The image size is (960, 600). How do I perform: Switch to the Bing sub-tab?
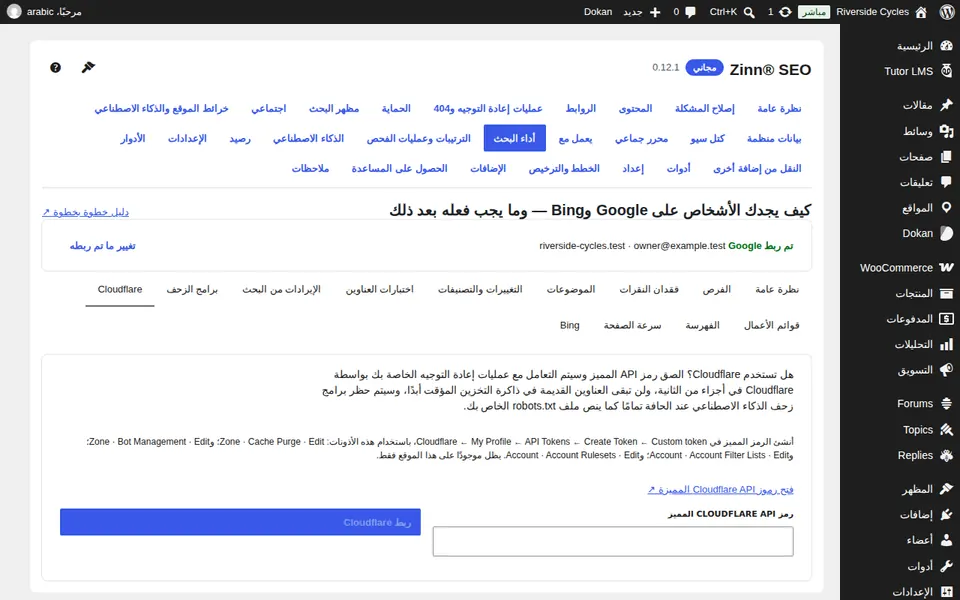569,325
